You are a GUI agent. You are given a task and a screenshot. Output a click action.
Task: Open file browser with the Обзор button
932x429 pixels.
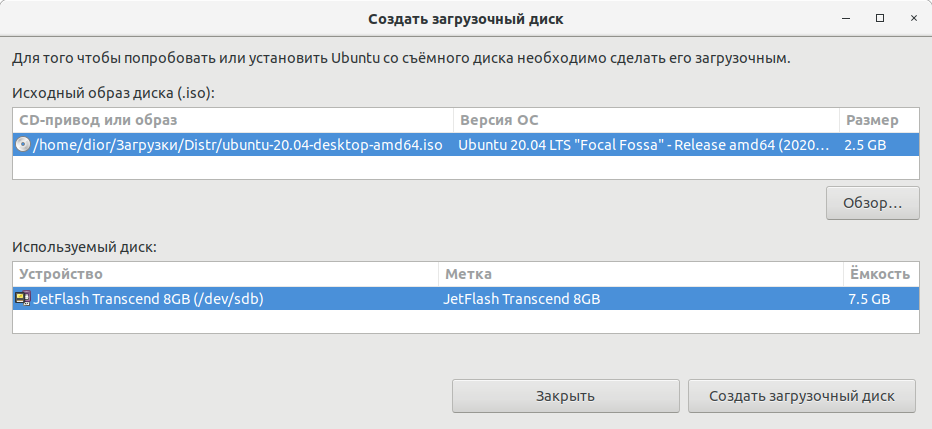[x=873, y=203]
